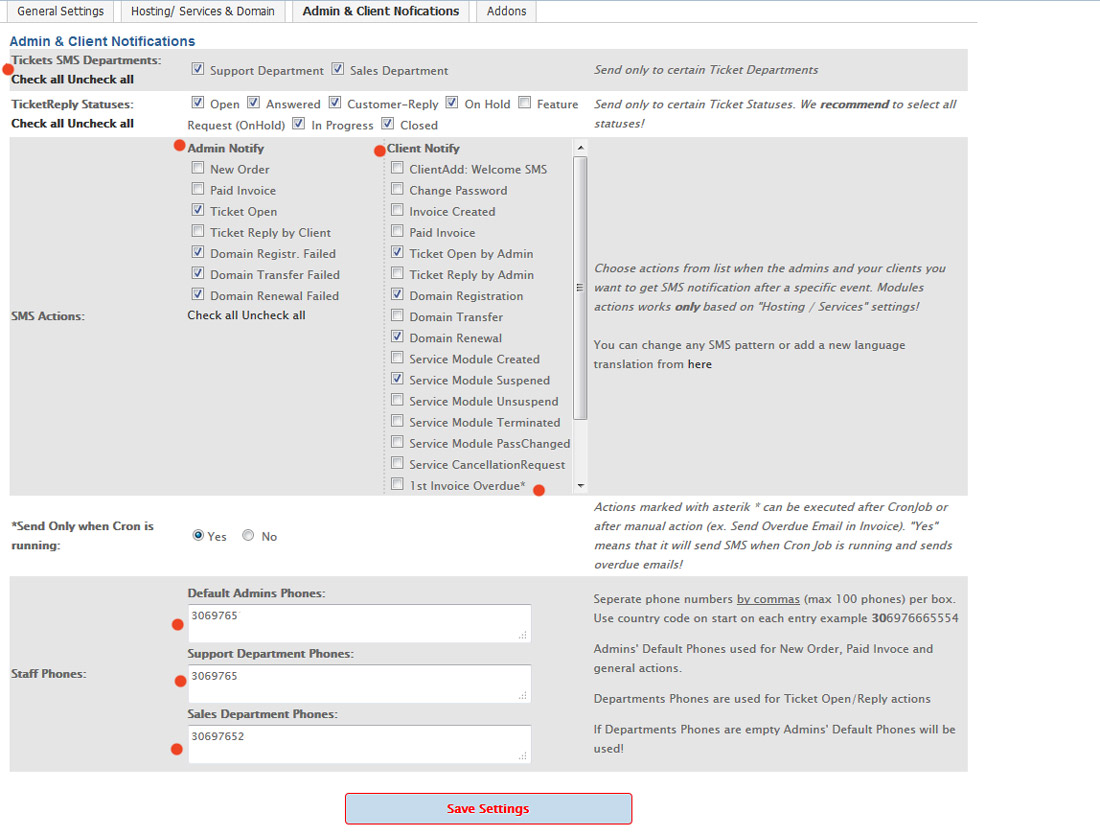Select Yes for Send Only when Cron
The image size is (1100, 836).
[x=199, y=535]
